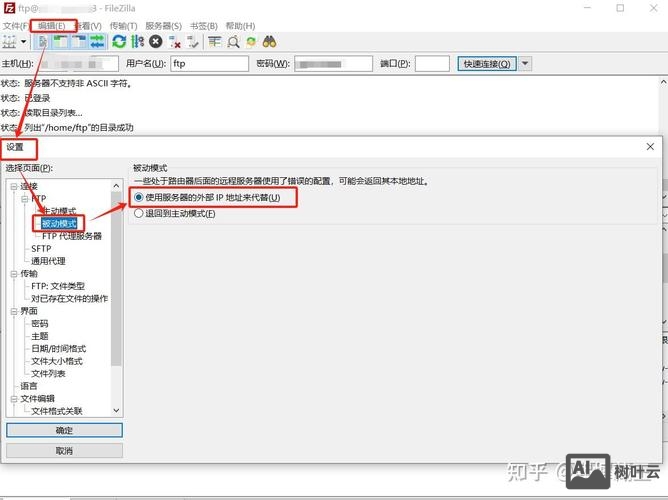
Task: Select 使用服务器的外部 IP 地址来代替 radio button
Action: coord(138,197)
